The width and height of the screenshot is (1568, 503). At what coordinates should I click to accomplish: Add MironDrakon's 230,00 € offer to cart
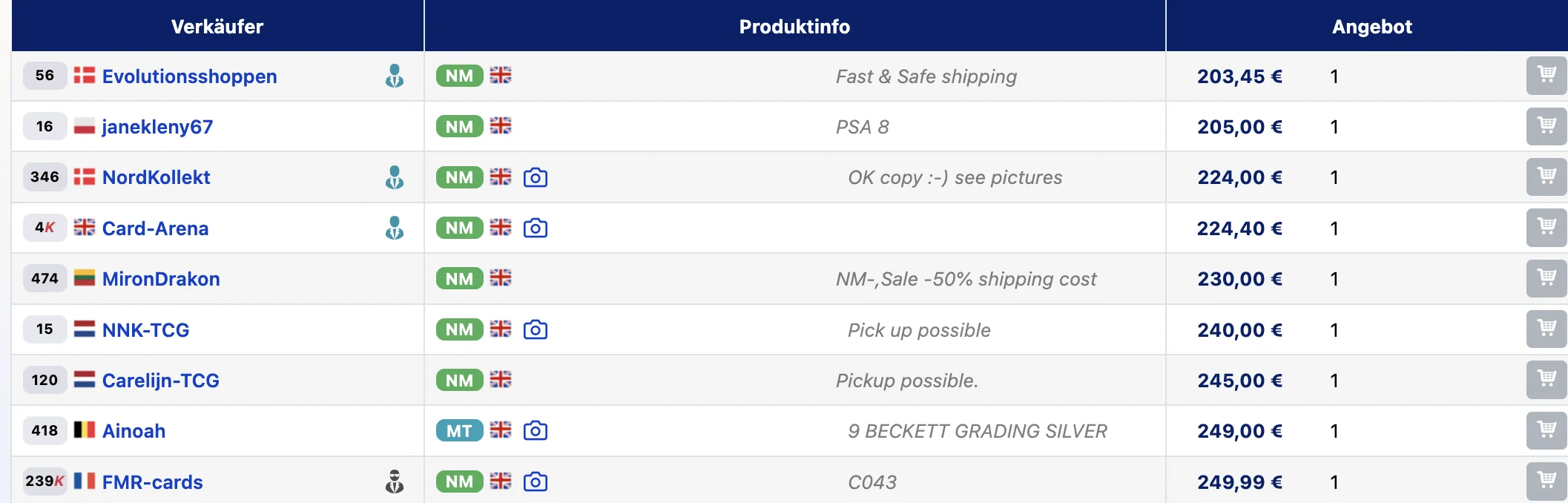1546,278
